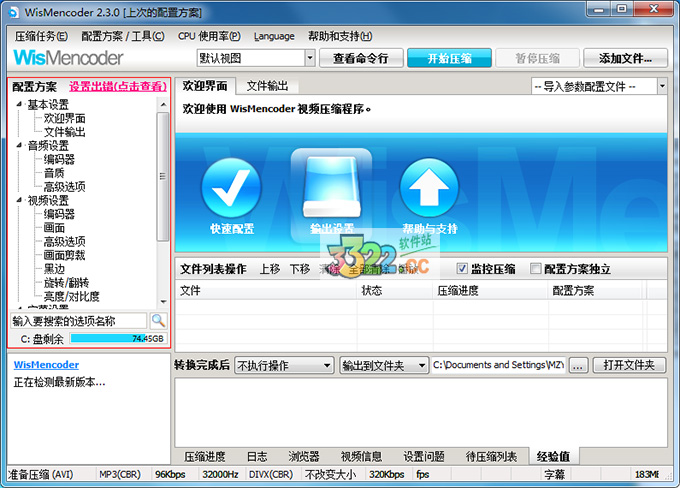Click the 快速配置 checkmark icon

[231, 188]
